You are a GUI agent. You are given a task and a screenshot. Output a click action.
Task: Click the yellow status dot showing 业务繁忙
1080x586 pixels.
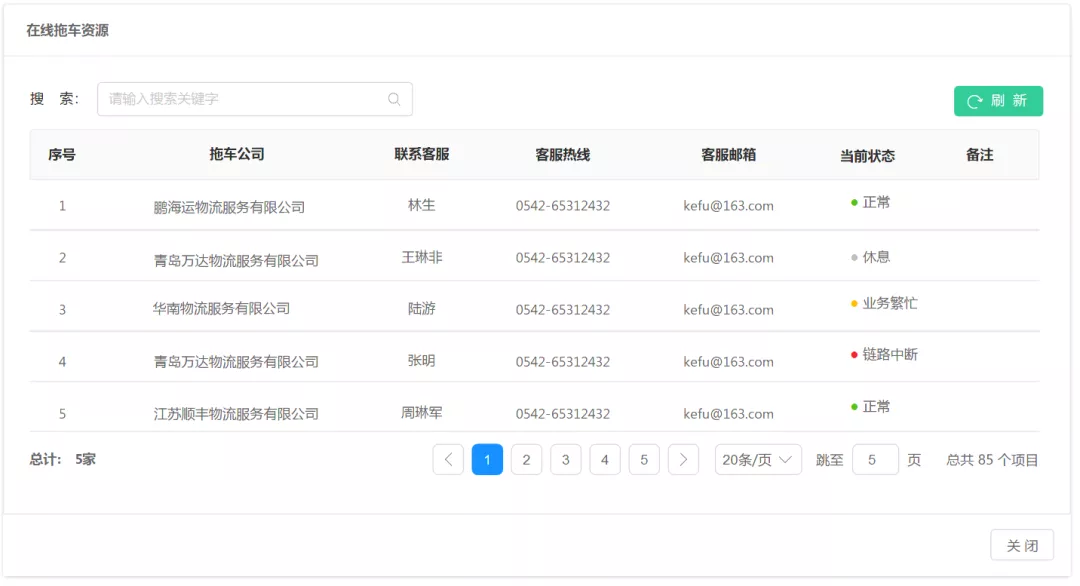point(851,304)
